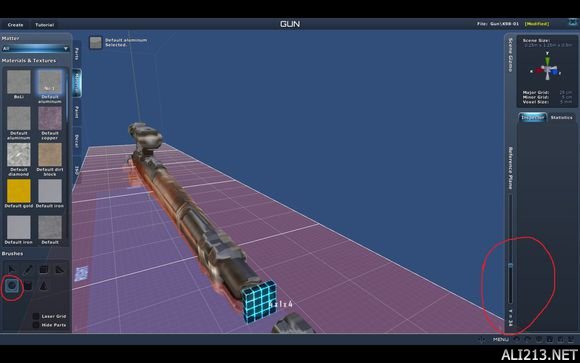Open the Tutorial menu

(45, 25)
